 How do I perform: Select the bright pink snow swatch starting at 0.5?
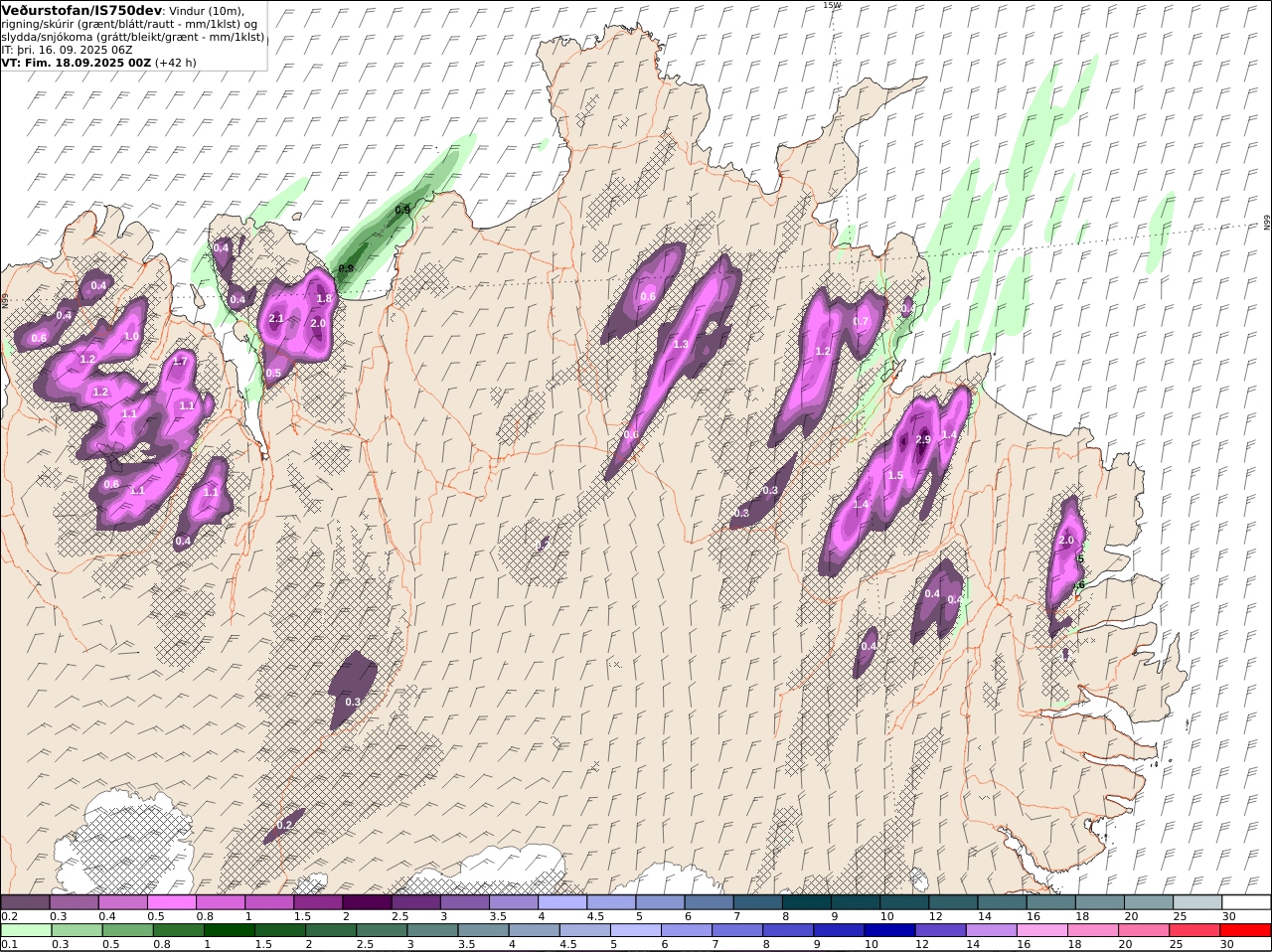(x=171, y=902)
